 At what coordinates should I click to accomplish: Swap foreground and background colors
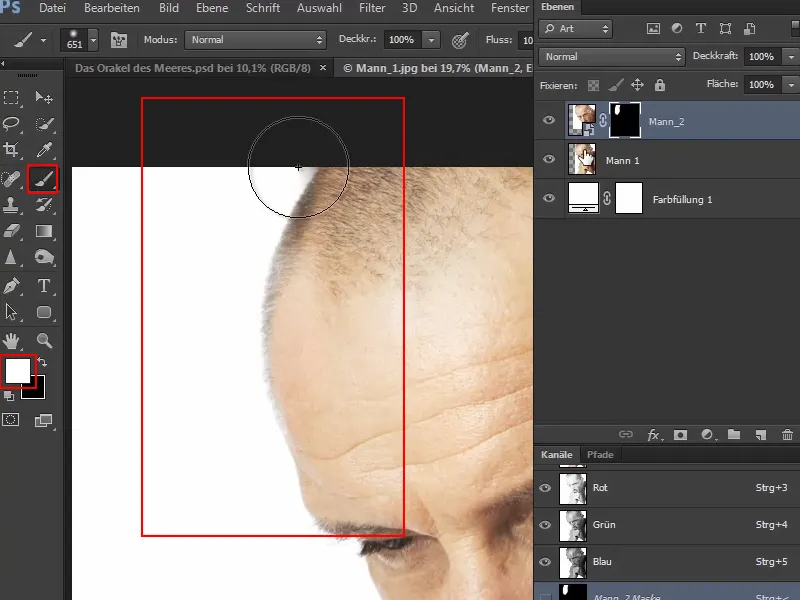(42, 362)
